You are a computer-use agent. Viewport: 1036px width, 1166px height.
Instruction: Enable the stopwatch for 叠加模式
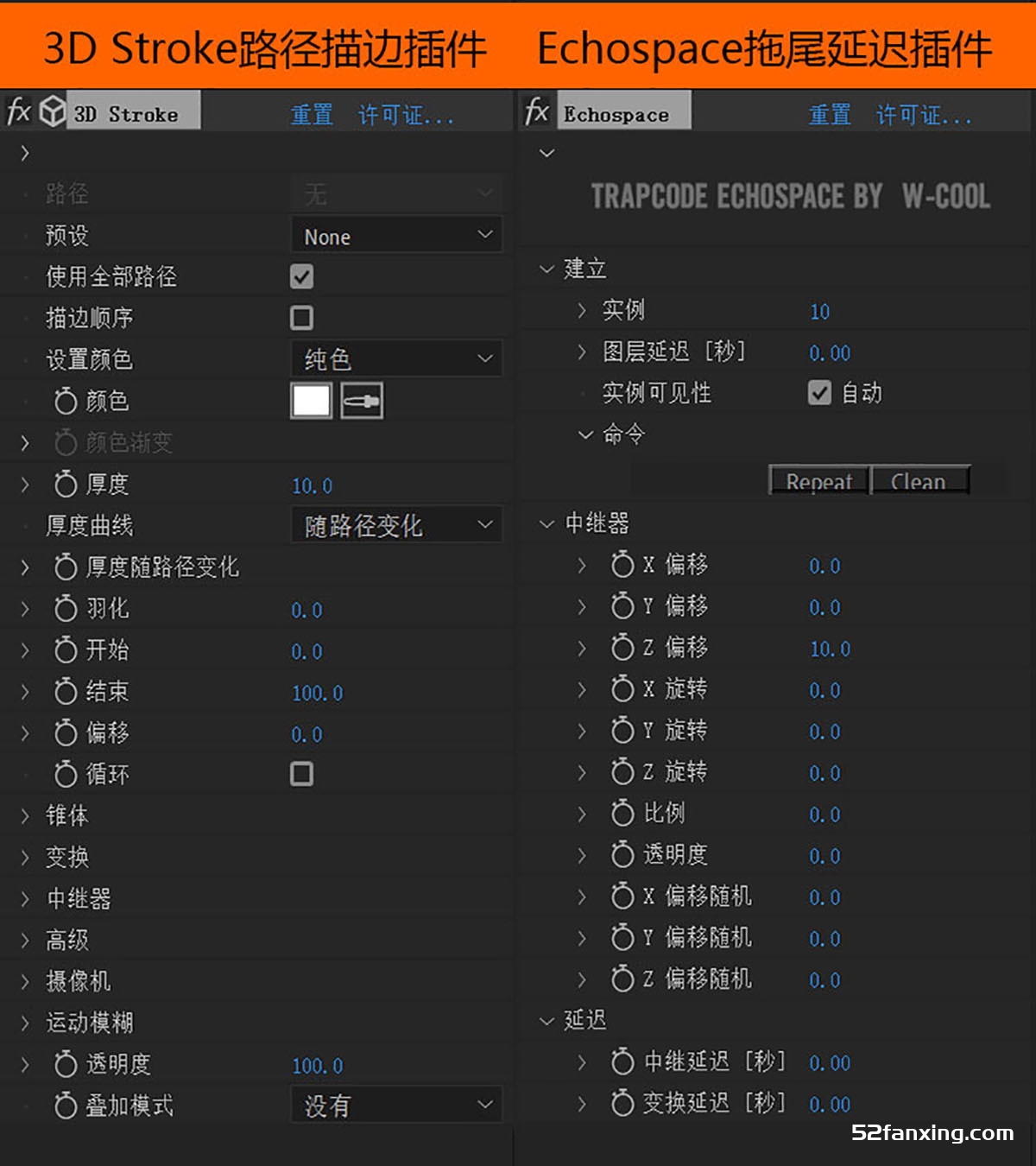click(x=66, y=1106)
